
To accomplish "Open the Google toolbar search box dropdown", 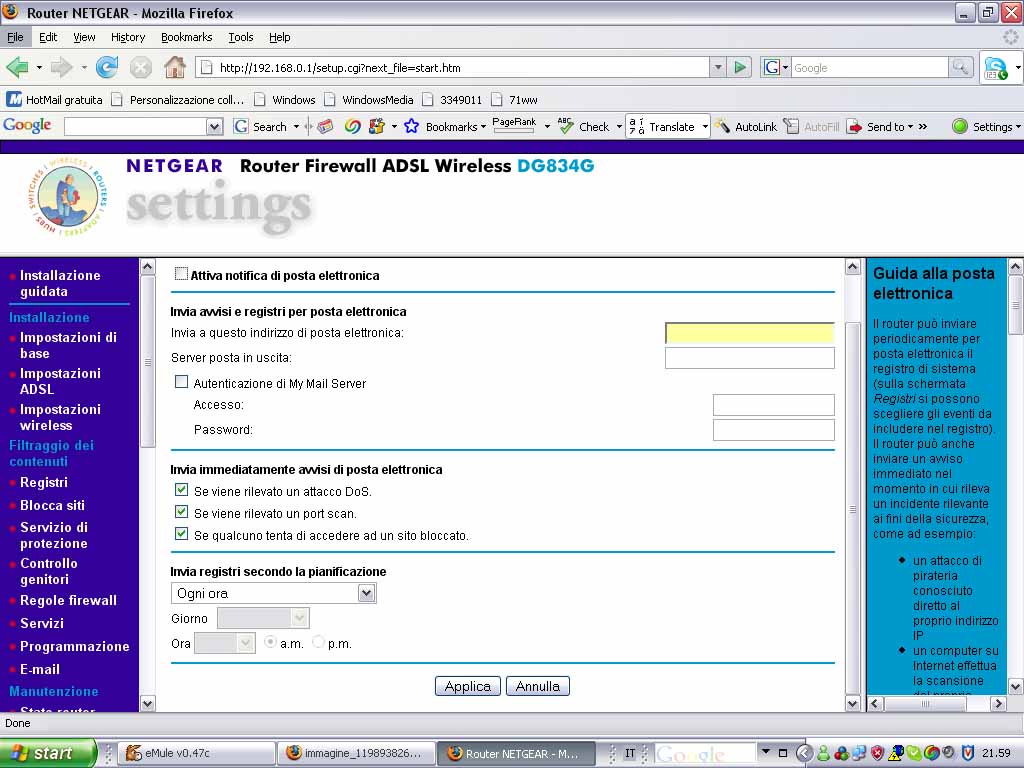I will (214, 127).
